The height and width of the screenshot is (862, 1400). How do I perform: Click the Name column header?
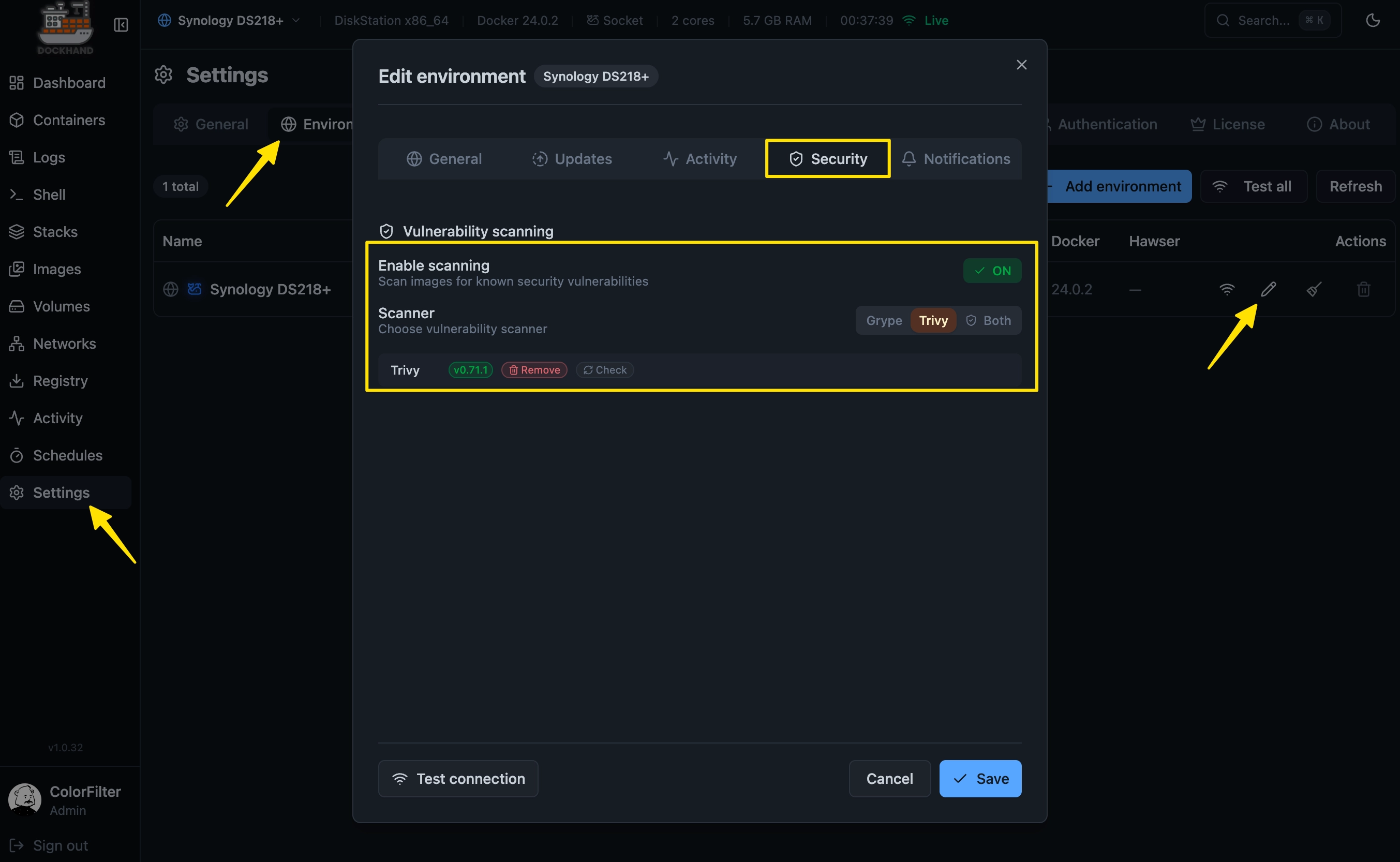[x=183, y=241]
